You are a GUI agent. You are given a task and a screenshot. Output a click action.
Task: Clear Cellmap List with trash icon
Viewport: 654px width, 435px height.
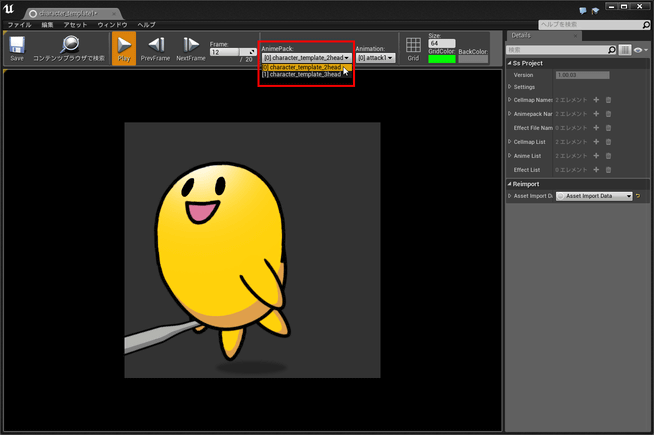pos(609,142)
